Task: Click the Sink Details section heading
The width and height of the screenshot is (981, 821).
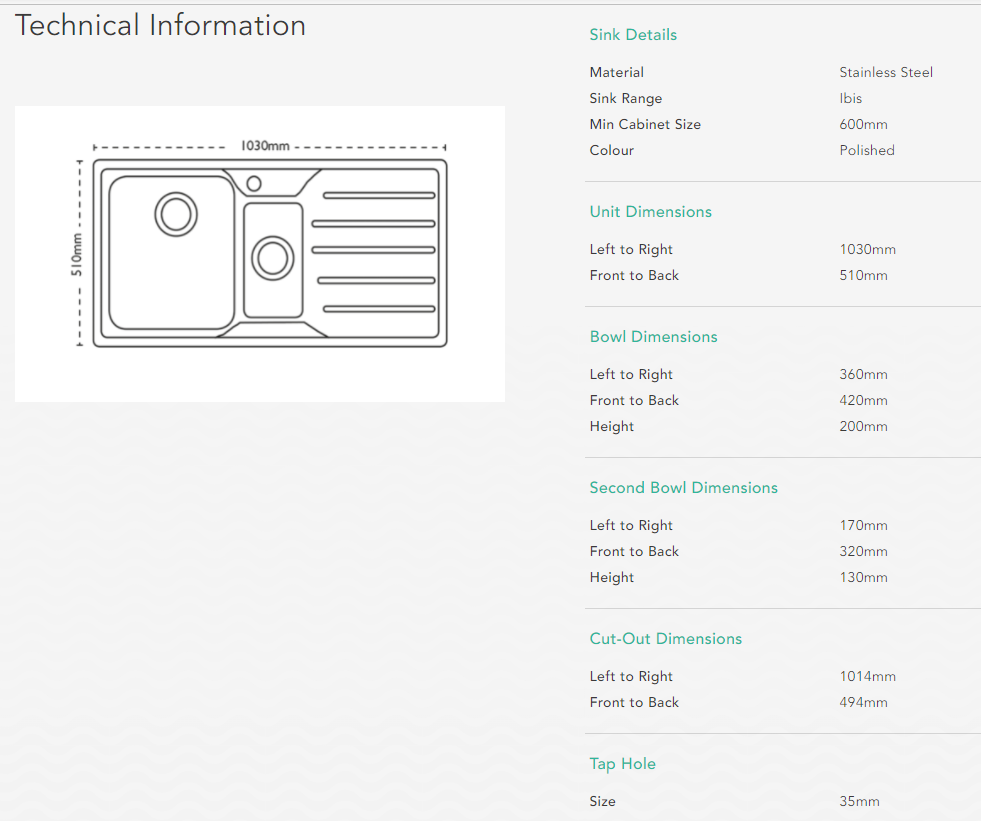Action: tap(633, 35)
